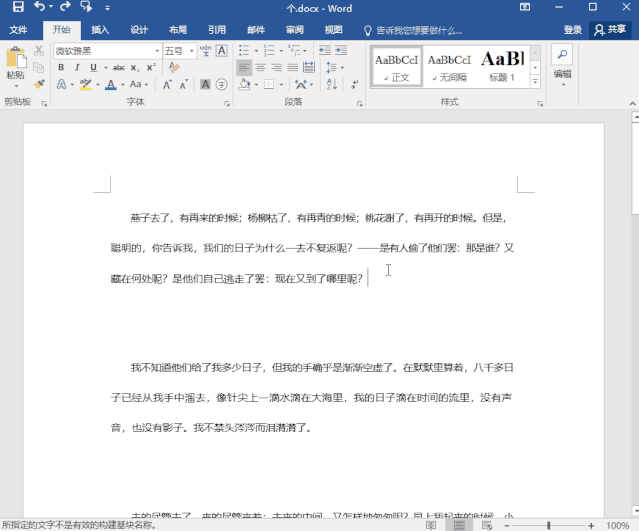Click 登录 sign in

pyautogui.click(x=573, y=30)
